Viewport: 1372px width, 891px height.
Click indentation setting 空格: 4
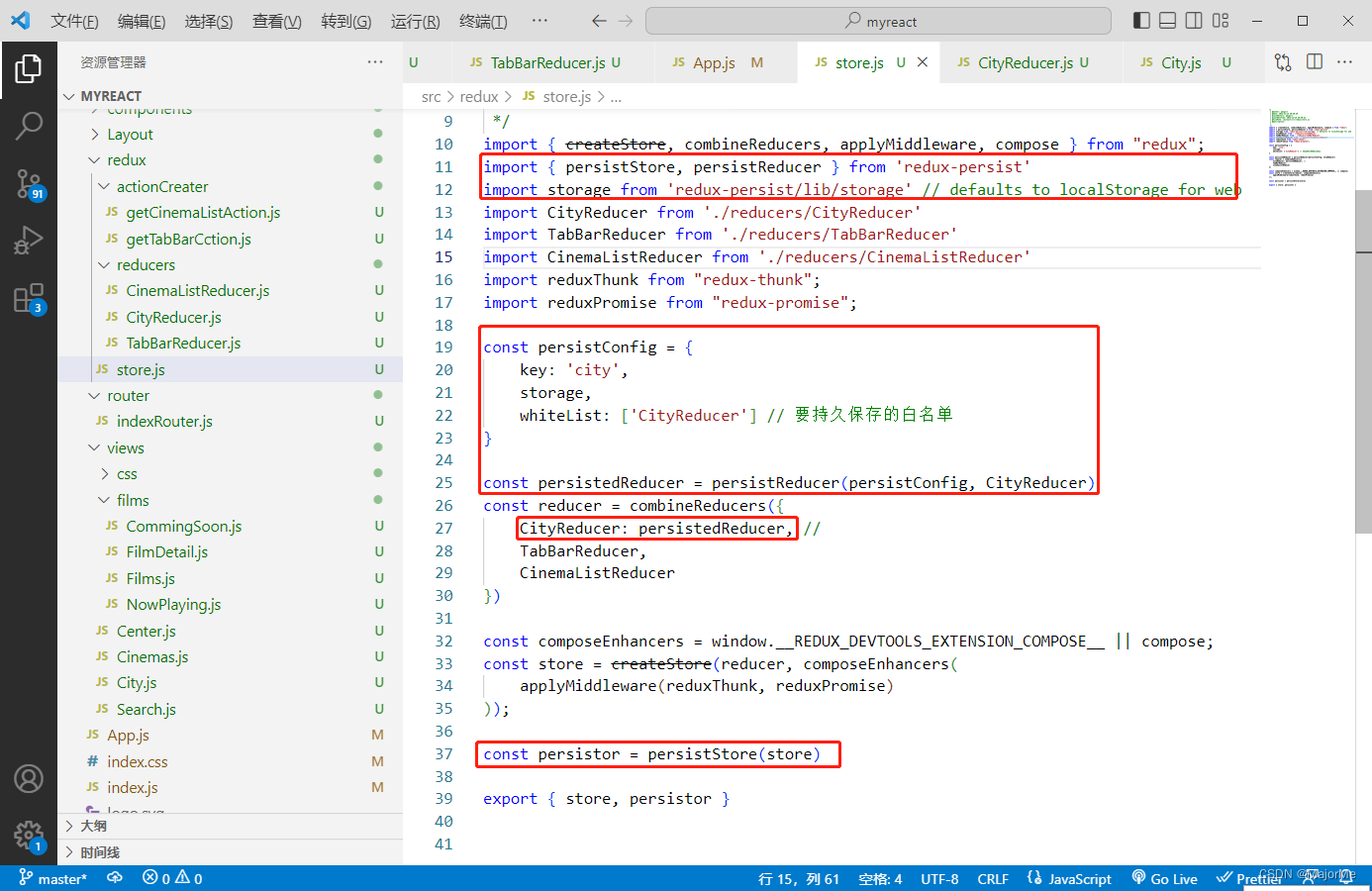(x=880, y=878)
